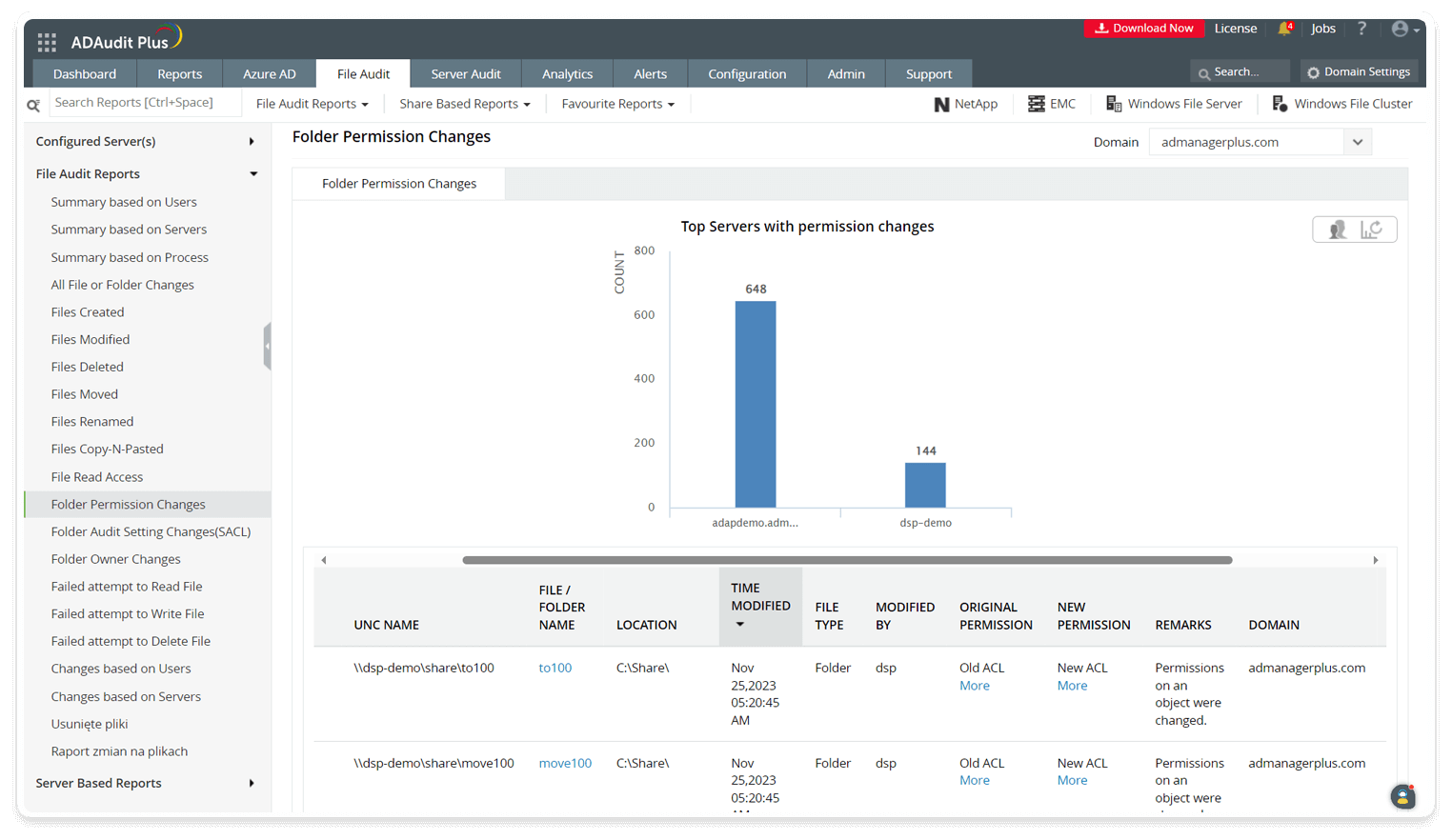Open Files Copy-N-Pasted report

108,449
